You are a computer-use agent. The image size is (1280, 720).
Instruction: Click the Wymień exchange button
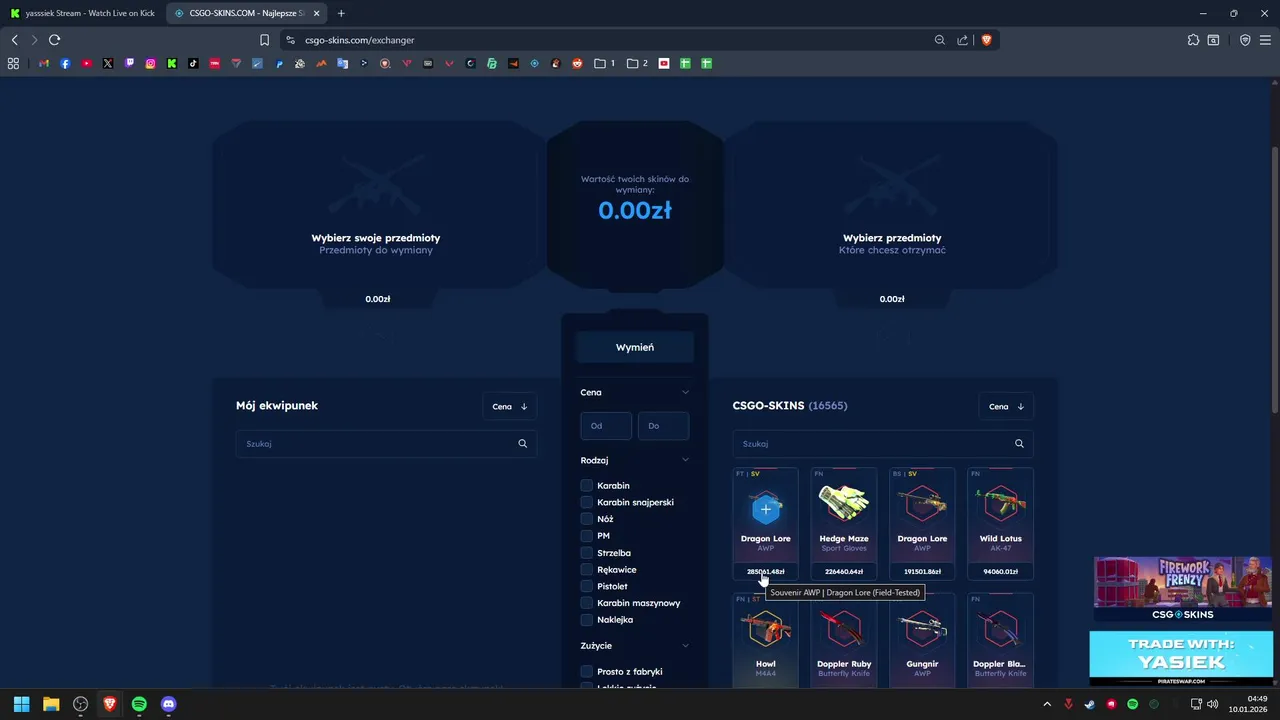click(x=635, y=347)
